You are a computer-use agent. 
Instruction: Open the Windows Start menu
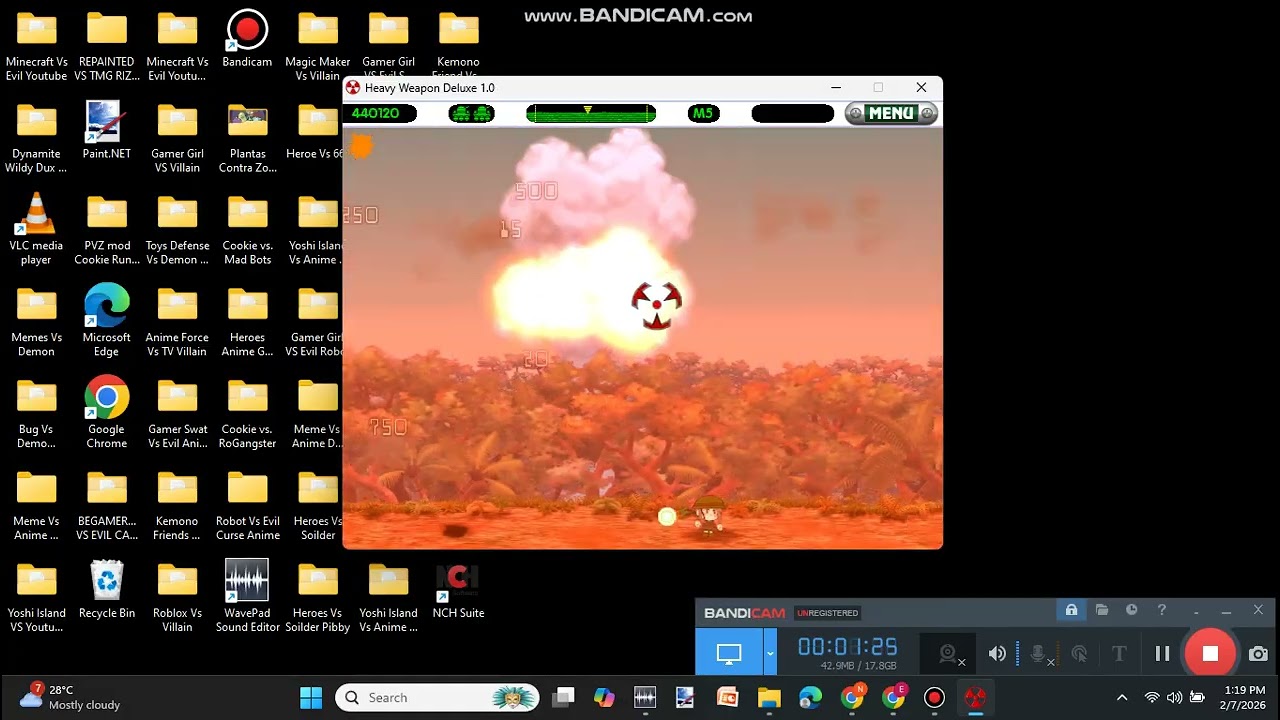311,697
